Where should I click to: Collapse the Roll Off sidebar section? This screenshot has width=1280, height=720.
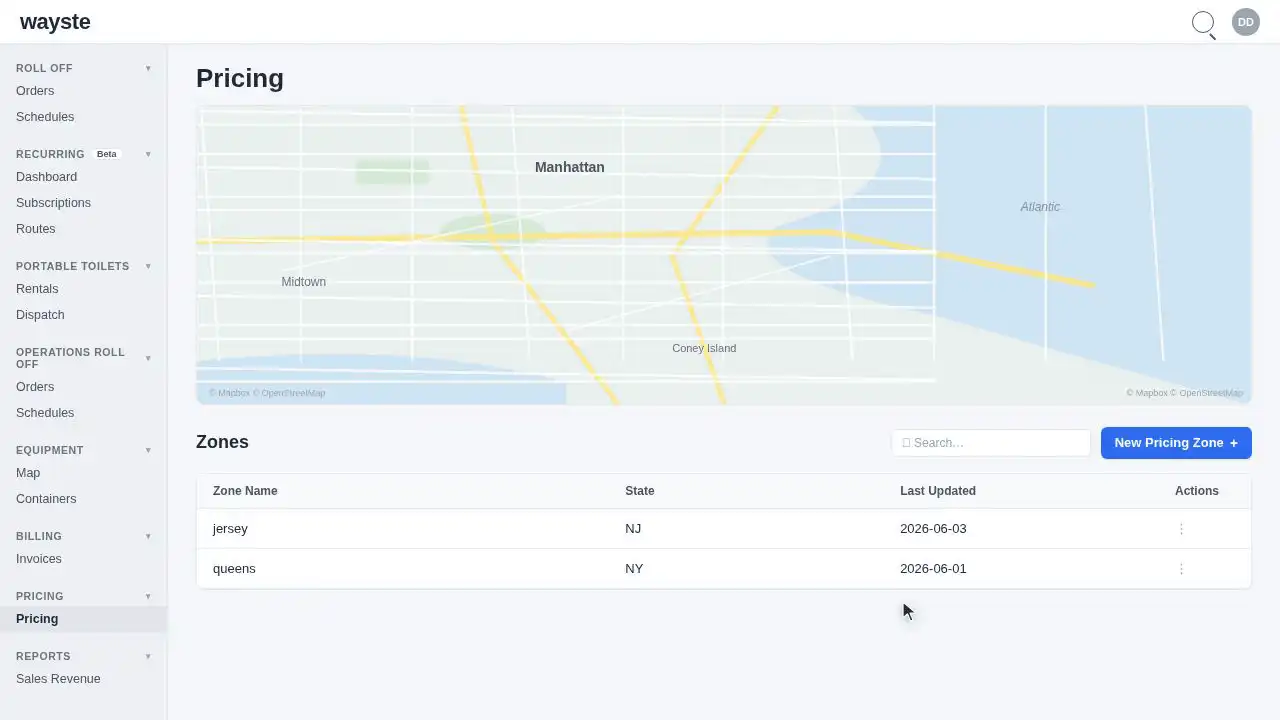pos(148,68)
